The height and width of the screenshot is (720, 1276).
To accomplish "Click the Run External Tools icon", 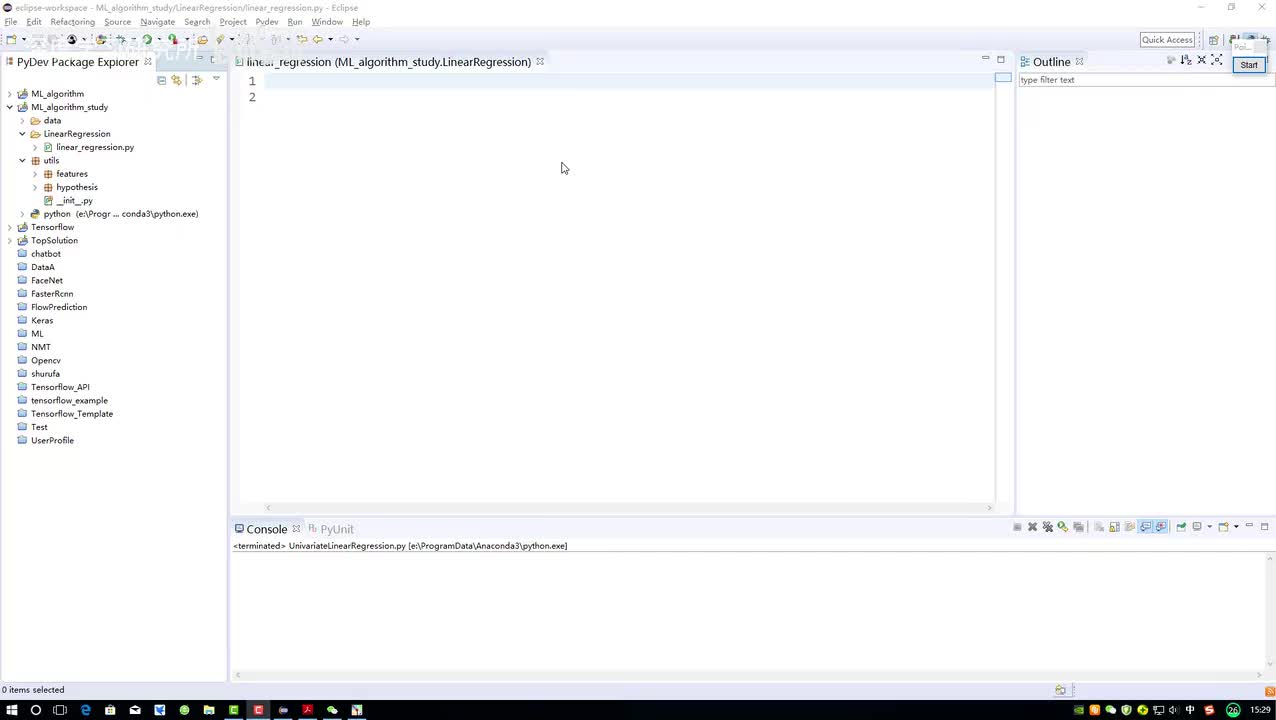I will pyautogui.click(x=173, y=40).
